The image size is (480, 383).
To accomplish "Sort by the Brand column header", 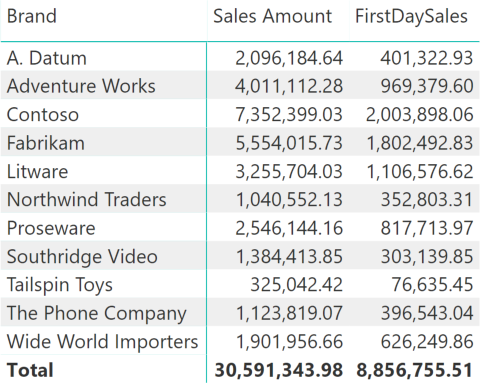I will [32, 16].
